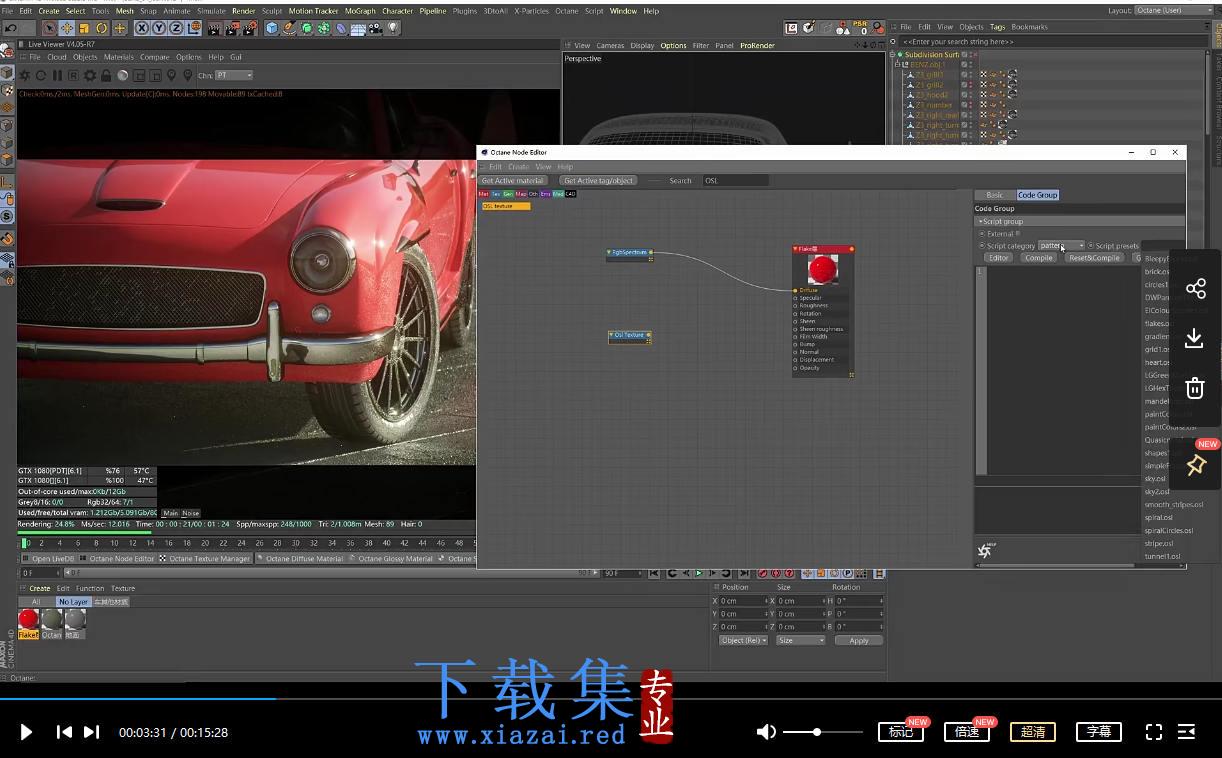1222x758 pixels.
Task: Toggle the Y axis lock
Action: 159,28
